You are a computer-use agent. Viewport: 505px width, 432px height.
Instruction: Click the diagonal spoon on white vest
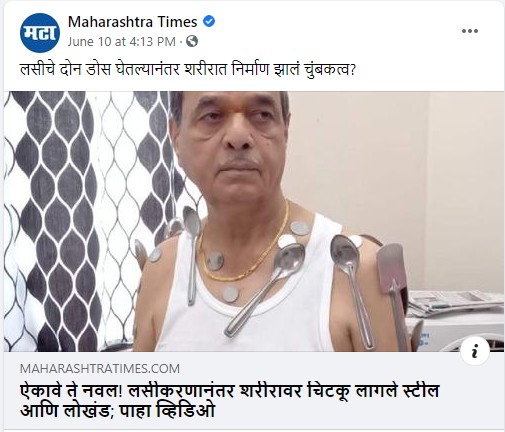265,289
